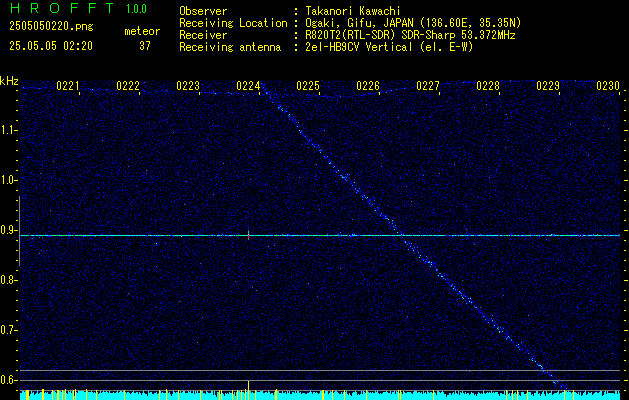Click the meteor label

tap(142, 31)
